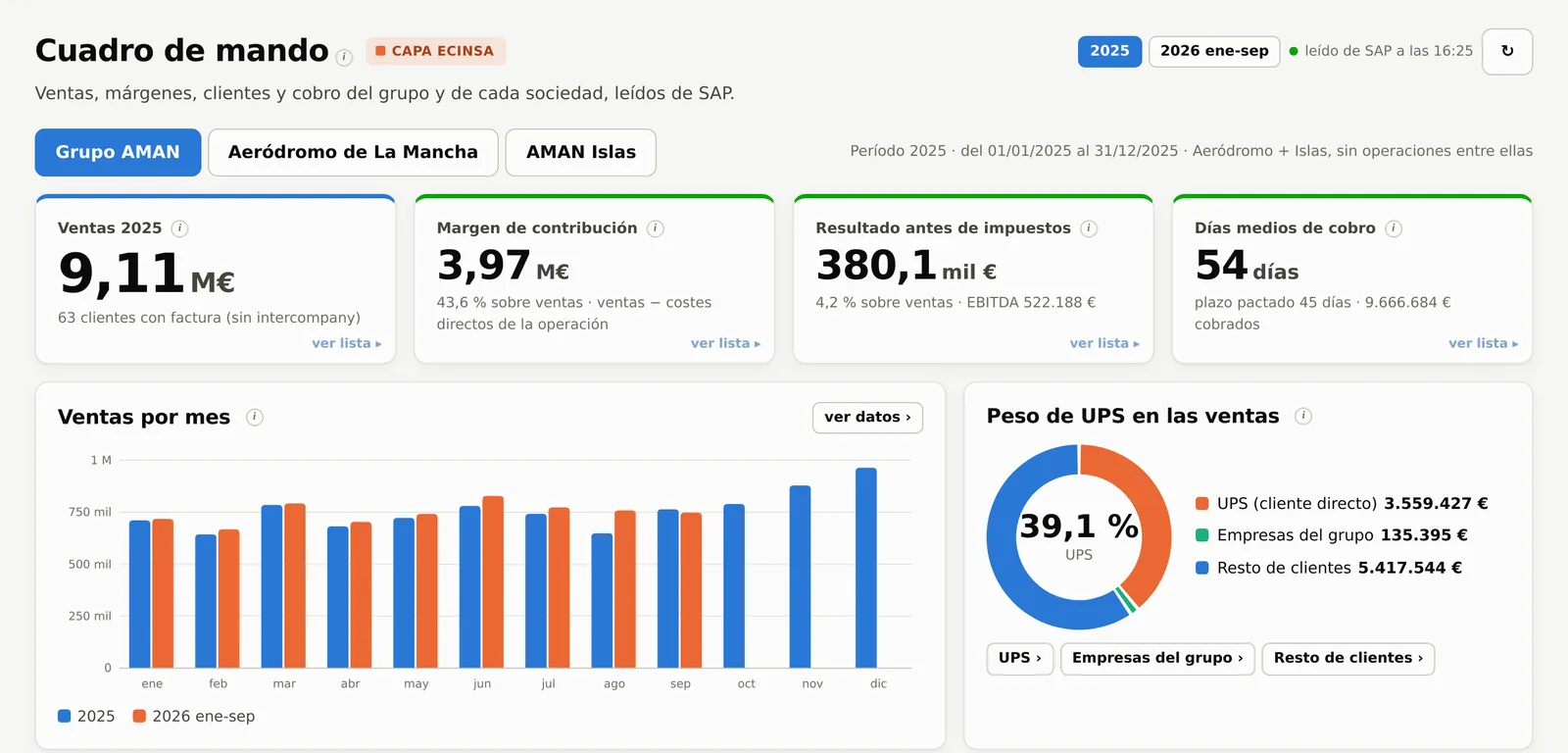Open ver lista in the Ventas 2025 card
This screenshot has width=1568, height=753.
(347, 343)
